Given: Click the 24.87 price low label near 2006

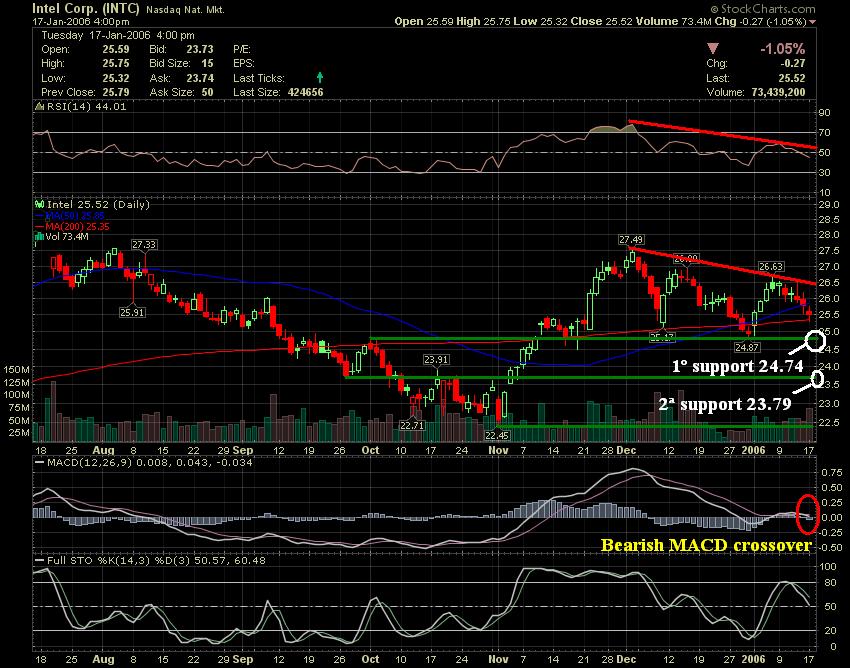Looking at the screenshot, I should point(747,347).
